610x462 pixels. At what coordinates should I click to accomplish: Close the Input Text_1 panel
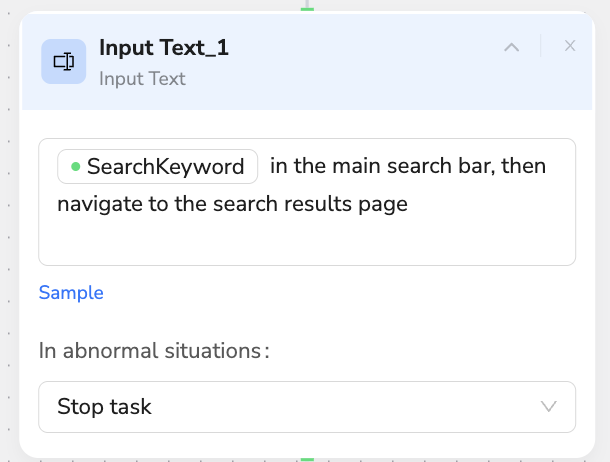[x=570, y=46]
